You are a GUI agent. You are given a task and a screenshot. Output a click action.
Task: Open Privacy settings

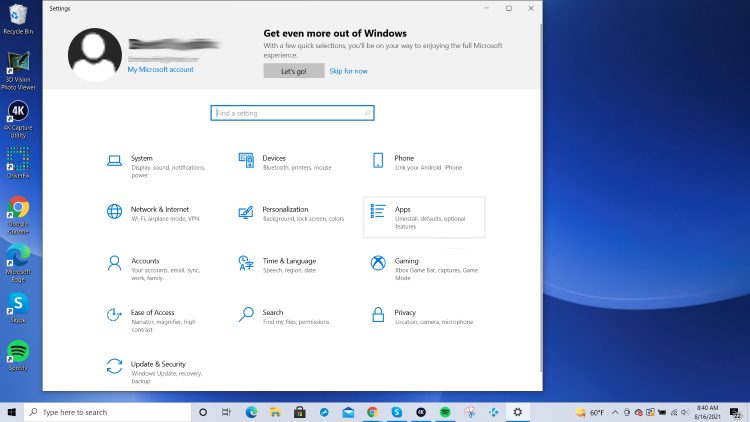point(424,316)
